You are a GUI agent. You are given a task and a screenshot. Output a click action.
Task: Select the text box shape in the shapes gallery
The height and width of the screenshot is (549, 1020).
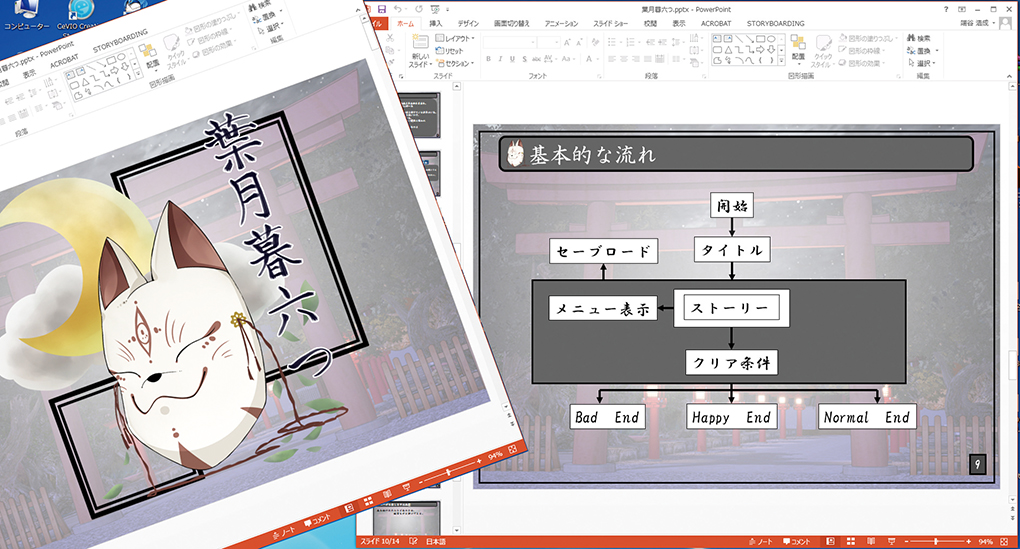(717, 39)
